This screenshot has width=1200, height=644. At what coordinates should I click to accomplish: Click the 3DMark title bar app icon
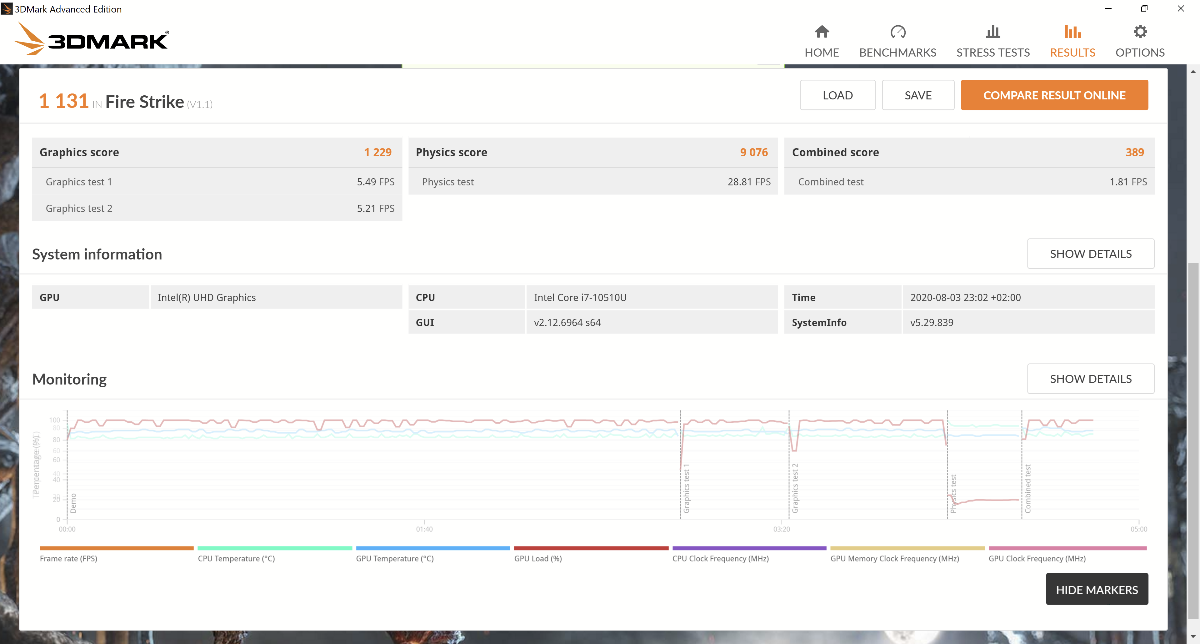coord(9,9)
